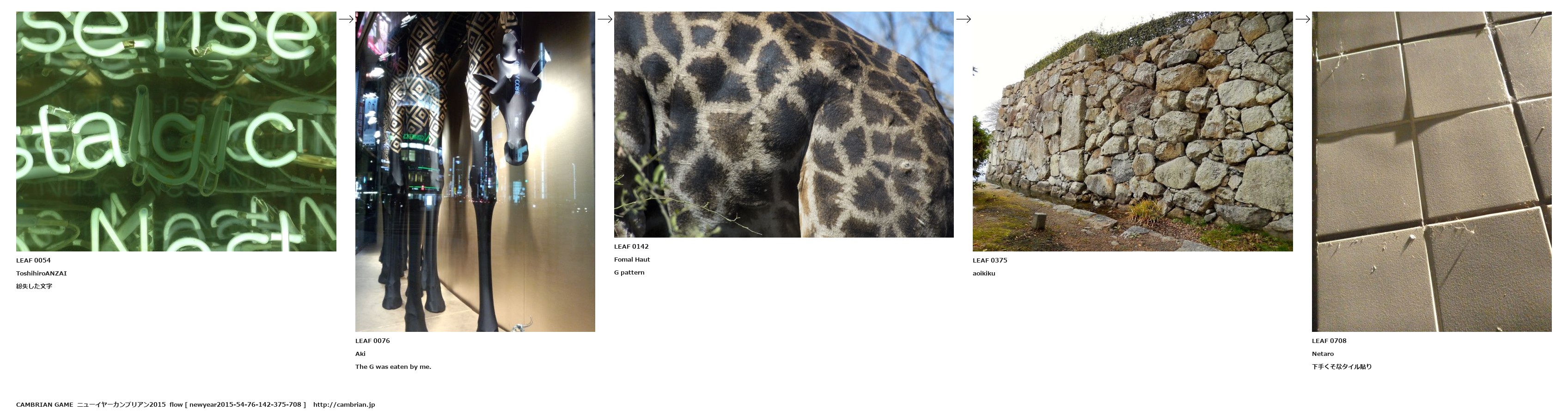The image size is (1568, 416).
Task: Open the giraffe skin pattern photo
Action: point(783,124)
